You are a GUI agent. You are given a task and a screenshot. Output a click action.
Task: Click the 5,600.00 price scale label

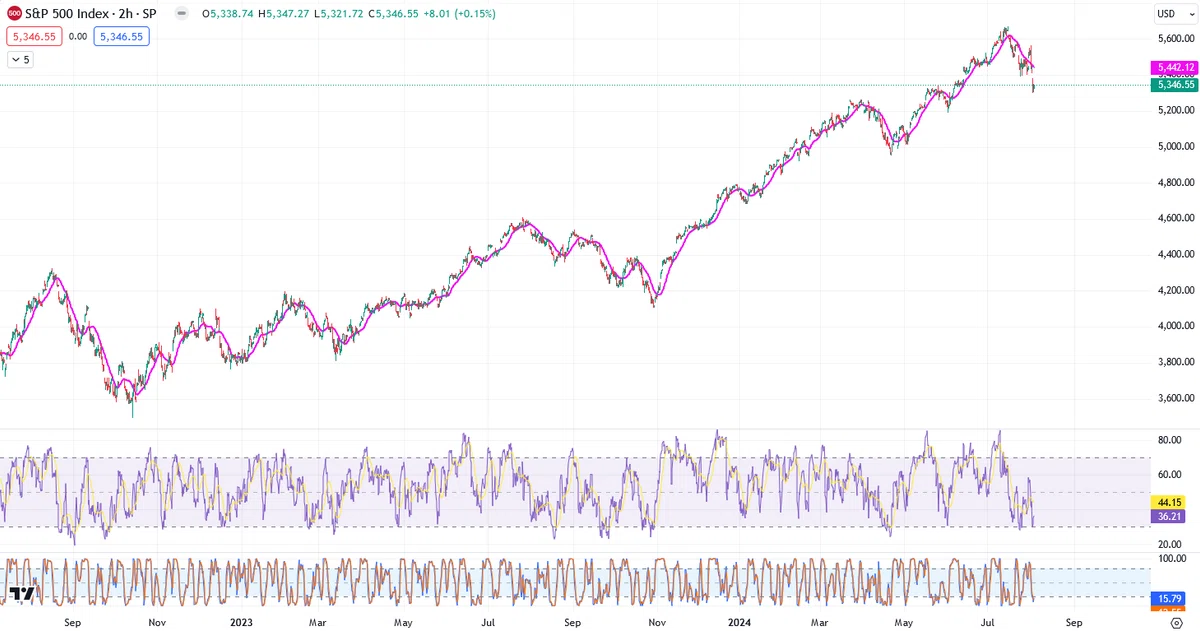(1176, 39)
